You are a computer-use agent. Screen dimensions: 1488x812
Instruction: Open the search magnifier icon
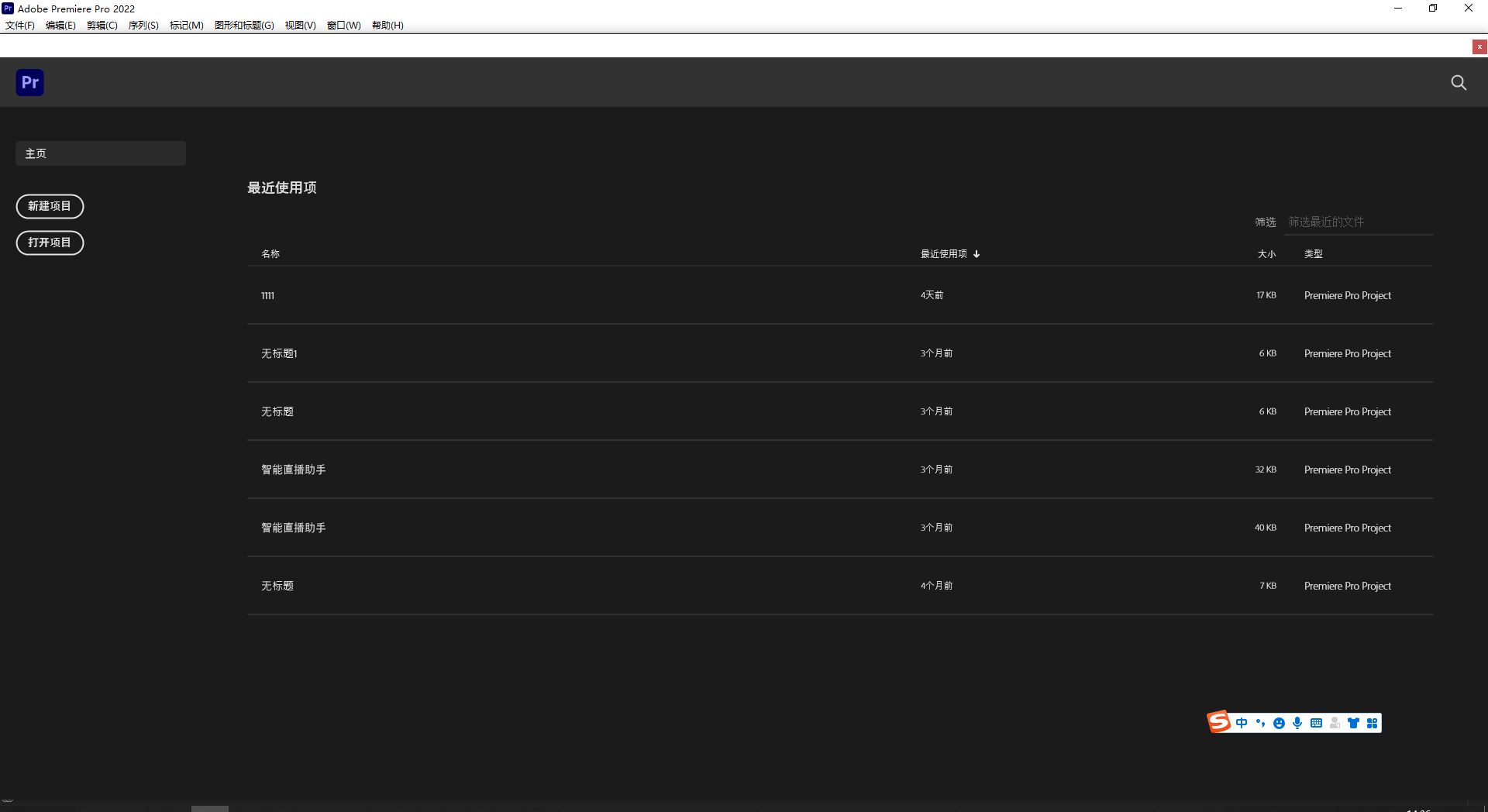[x=1459, y=82]
